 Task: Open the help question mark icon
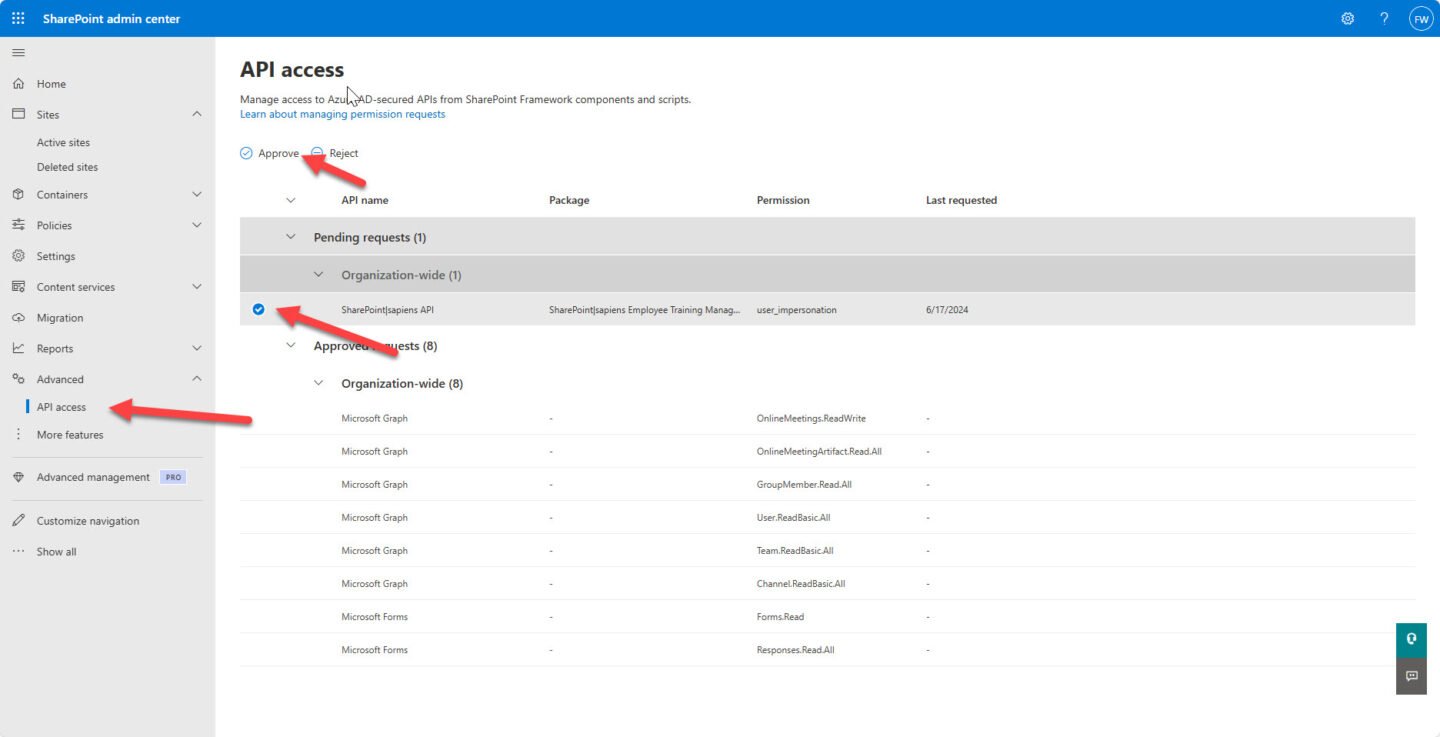click(x=1384, y=18)
